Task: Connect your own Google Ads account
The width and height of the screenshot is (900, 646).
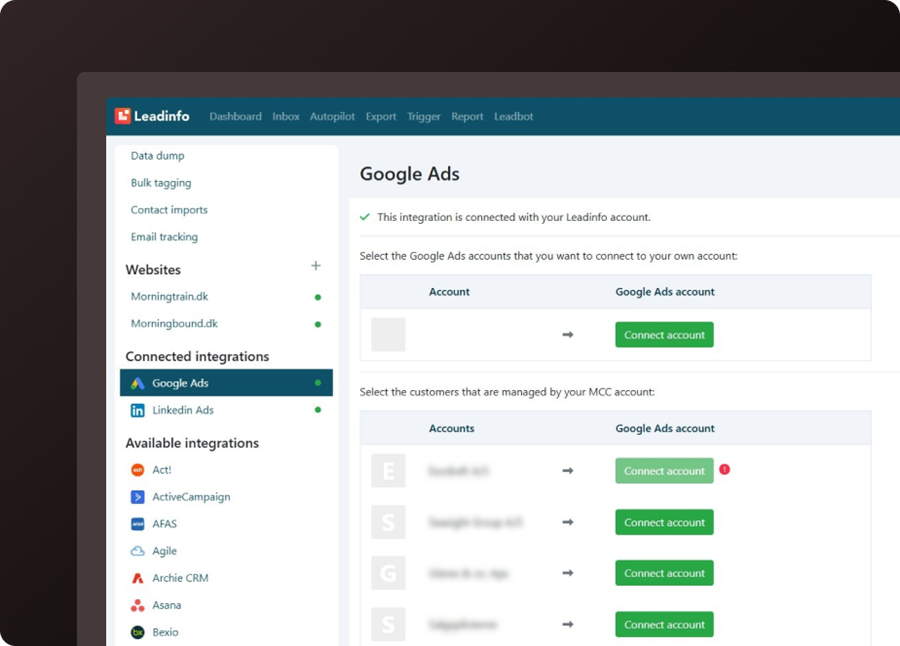Action: (664, 335)
